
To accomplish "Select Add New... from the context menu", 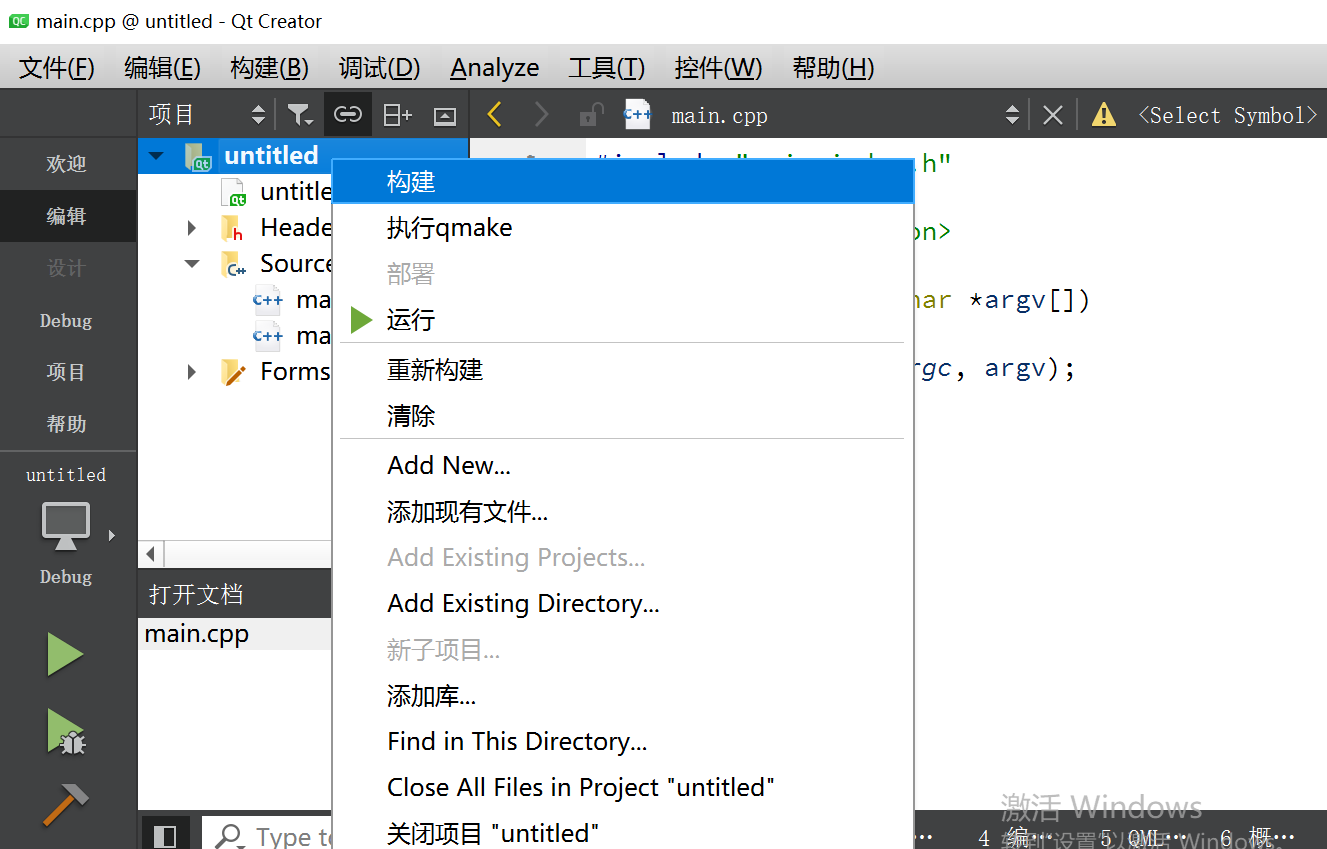I will (623, 466).
